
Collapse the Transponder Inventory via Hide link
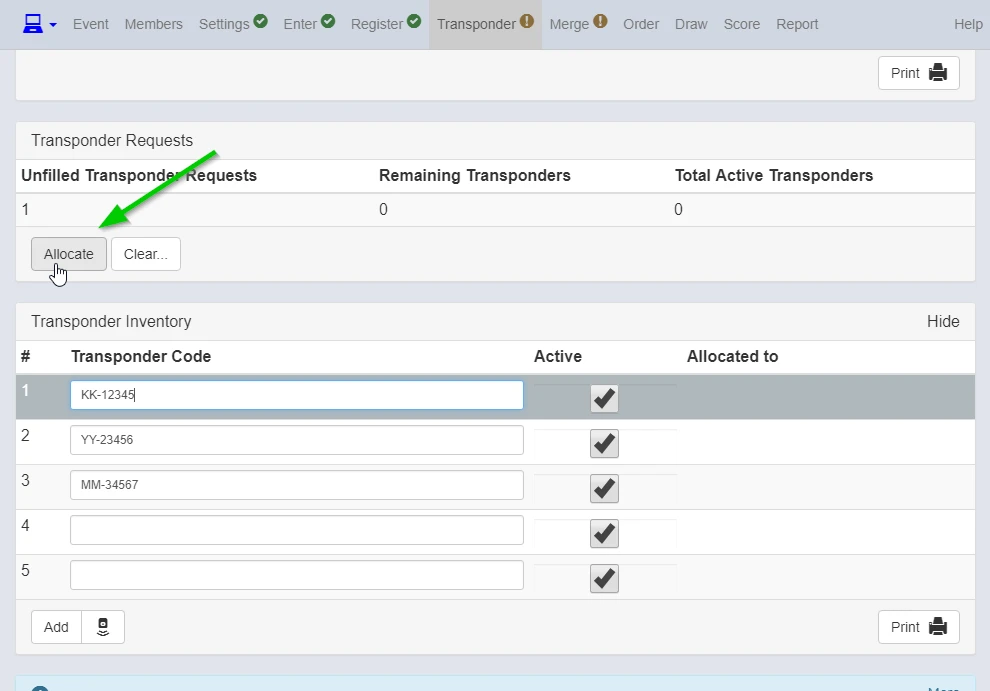tap(943, 321)
